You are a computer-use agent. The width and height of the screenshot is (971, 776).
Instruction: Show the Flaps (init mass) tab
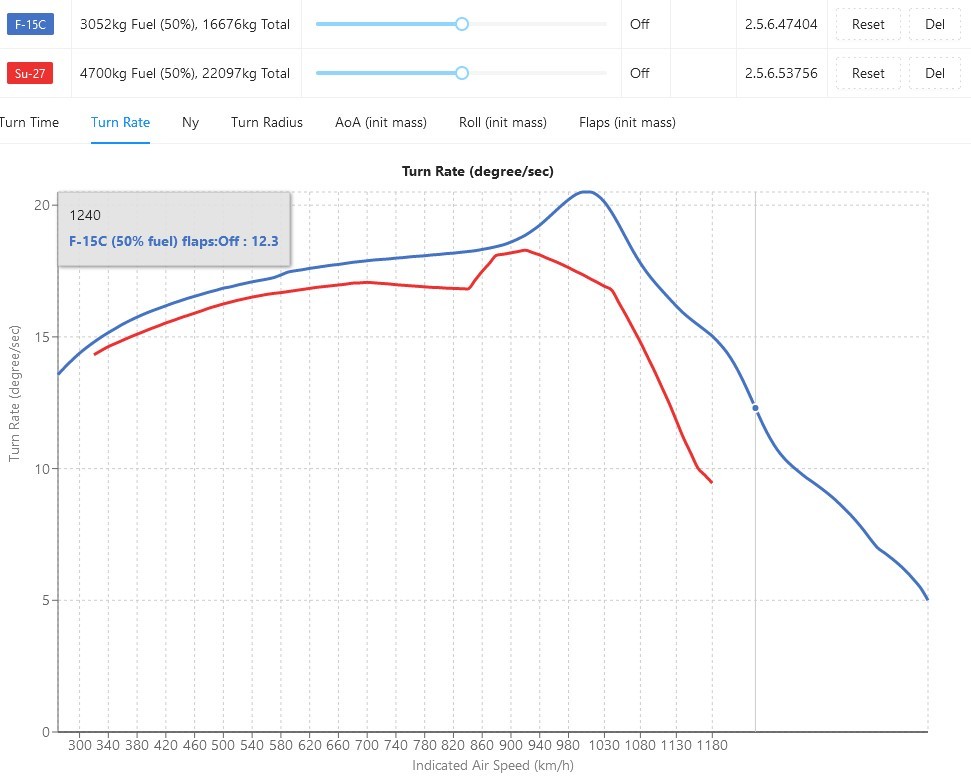tap(627, 122)
